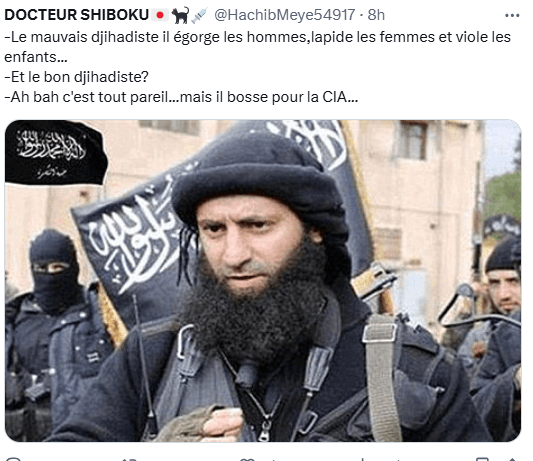Click the black cat emoji
Screen dimensions: 533x461
(x=180, y=16)
